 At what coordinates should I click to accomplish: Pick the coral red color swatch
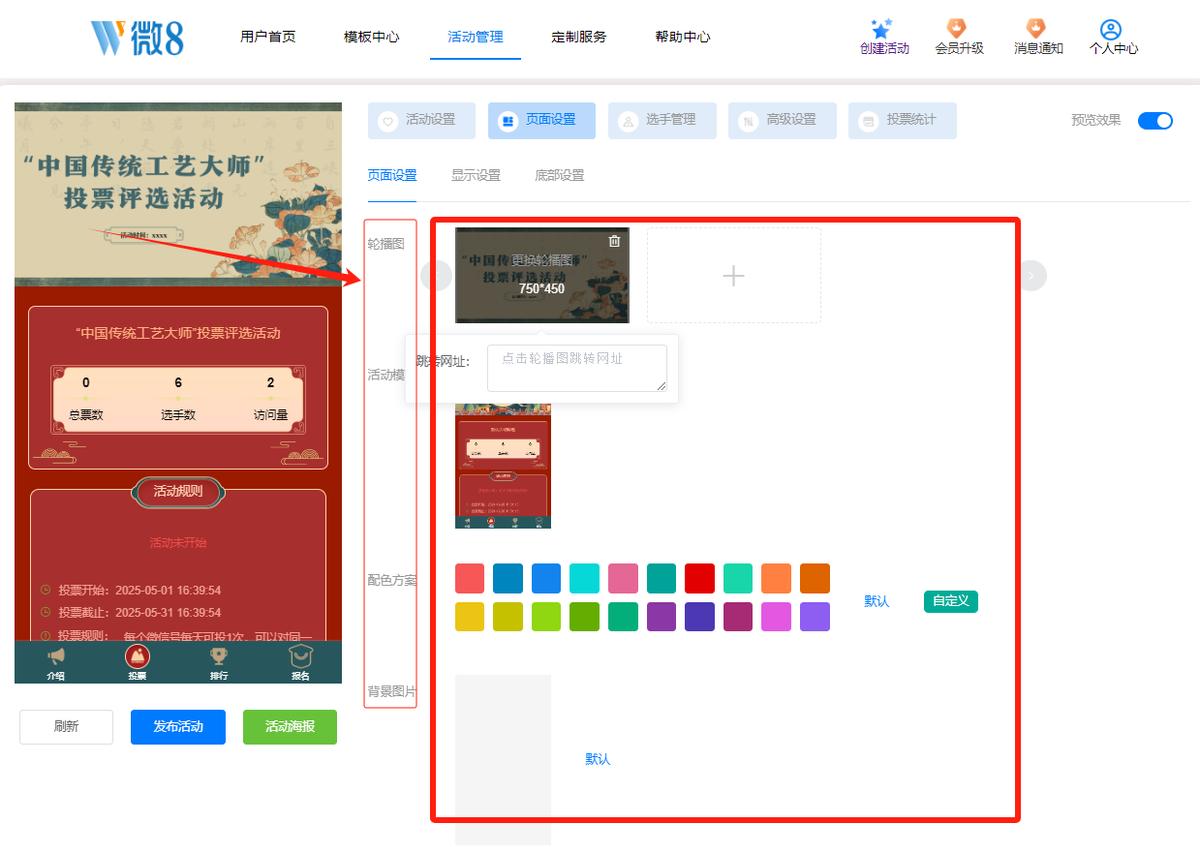[x=470, y=578]
